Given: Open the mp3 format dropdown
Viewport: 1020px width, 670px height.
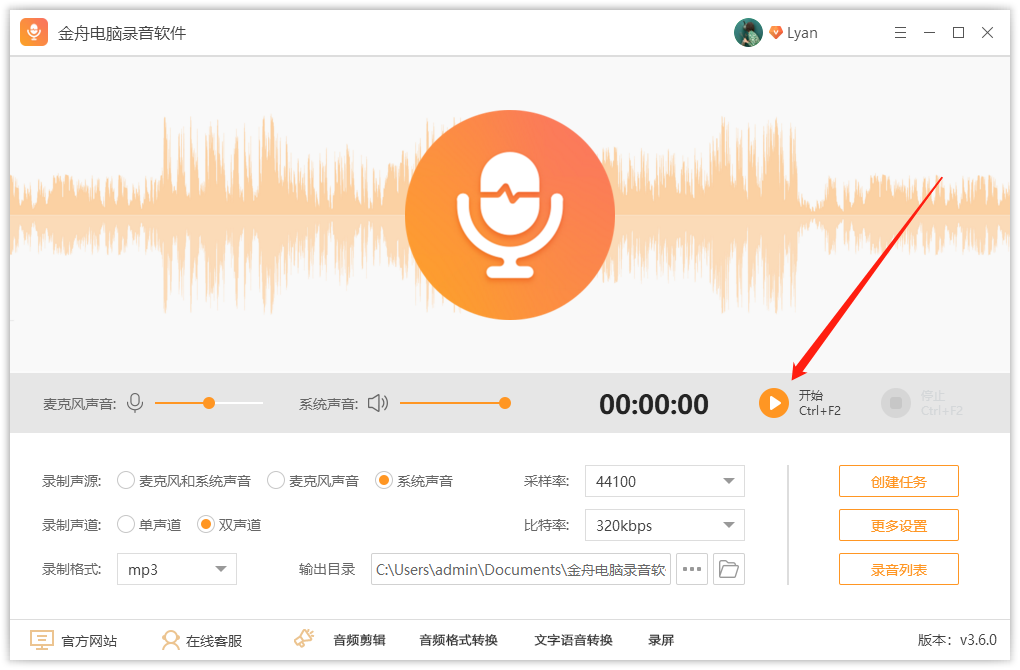Looking at the screenshot, I should (x=176, y=568).
